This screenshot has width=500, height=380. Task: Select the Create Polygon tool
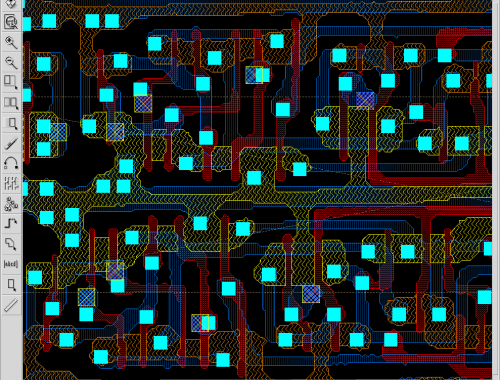11,244
